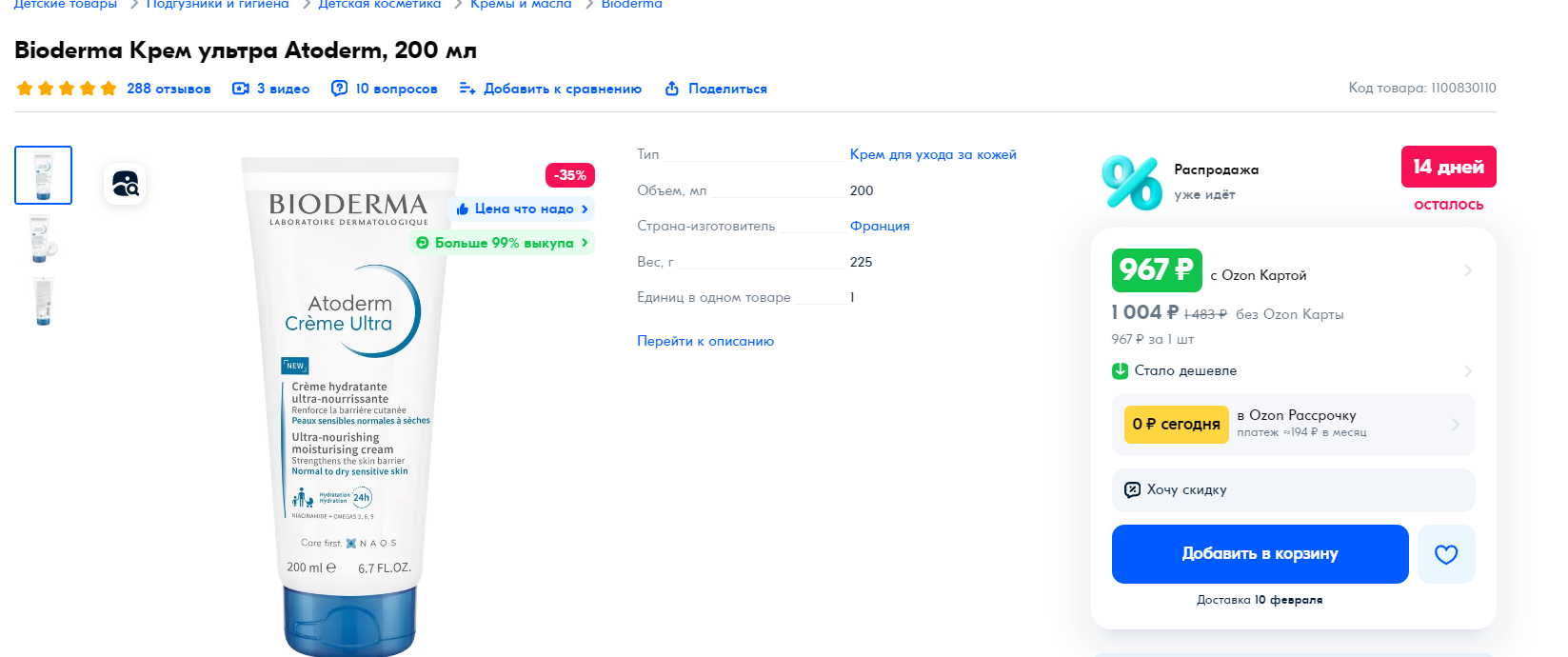1568x657 pixels.
Task: Click the discount tag icon in Хочу скидку
Action: click(x=1132, y=489)
